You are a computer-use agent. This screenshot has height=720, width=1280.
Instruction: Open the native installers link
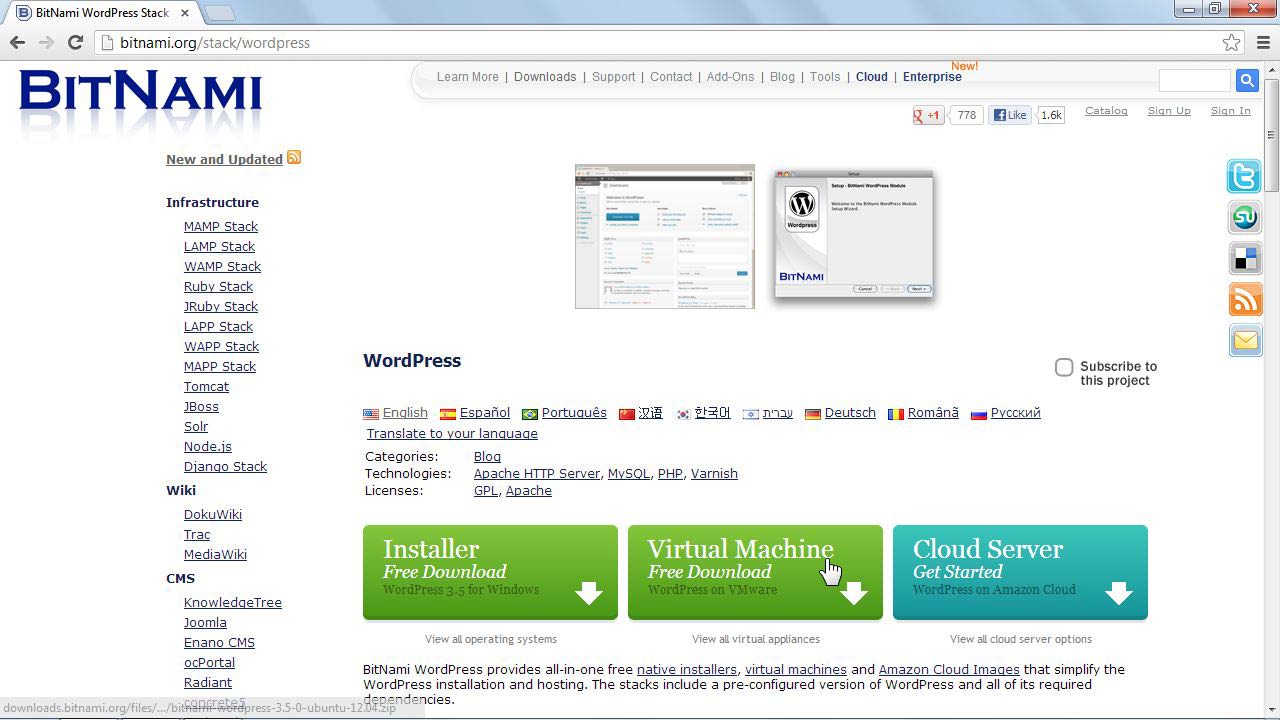[x=687, y=670]
